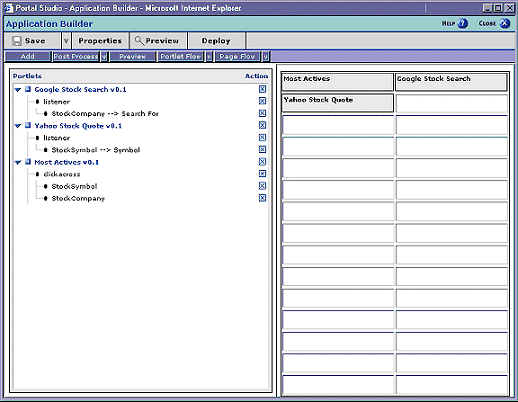
Task: Select the Portlet Flow menu item
Action: coord(181,56)
